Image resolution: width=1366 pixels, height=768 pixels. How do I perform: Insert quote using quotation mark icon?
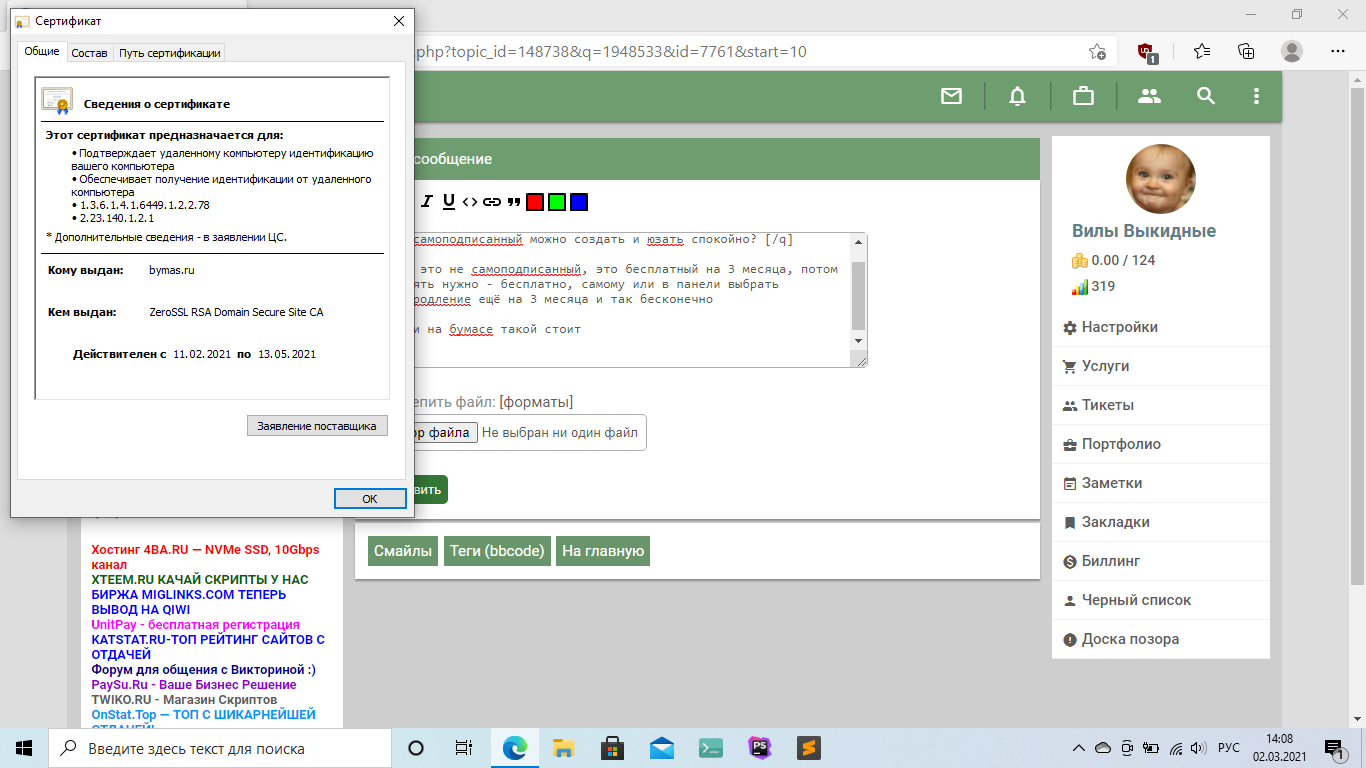click(514, 202)
